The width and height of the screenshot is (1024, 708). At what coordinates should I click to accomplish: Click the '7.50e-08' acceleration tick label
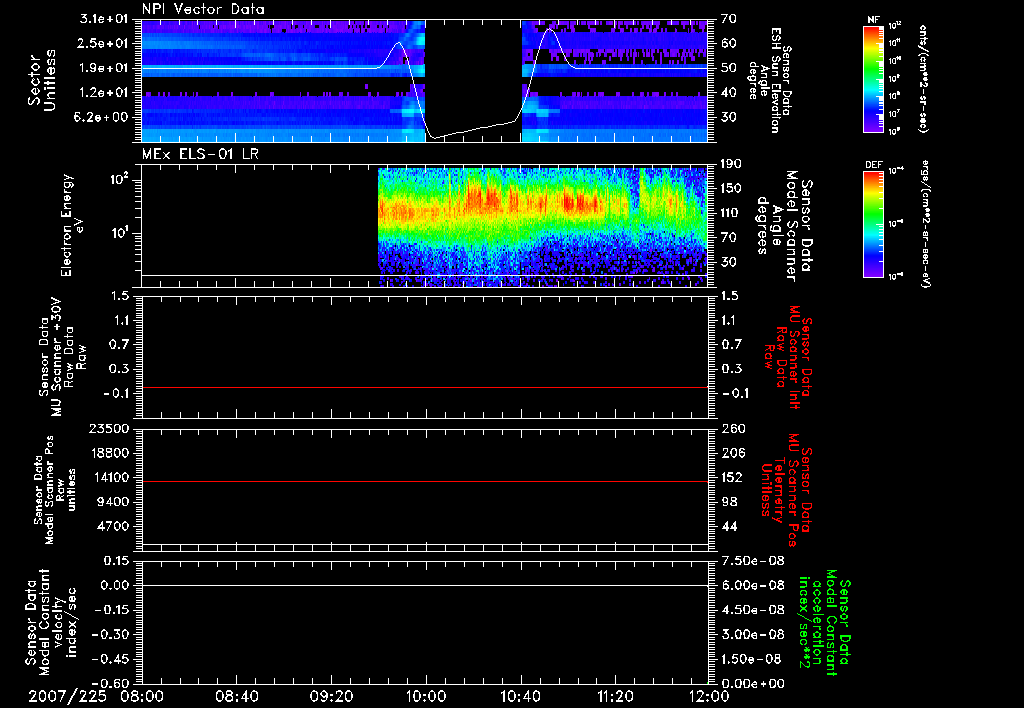pyautogui.click(x=751, y=561)
